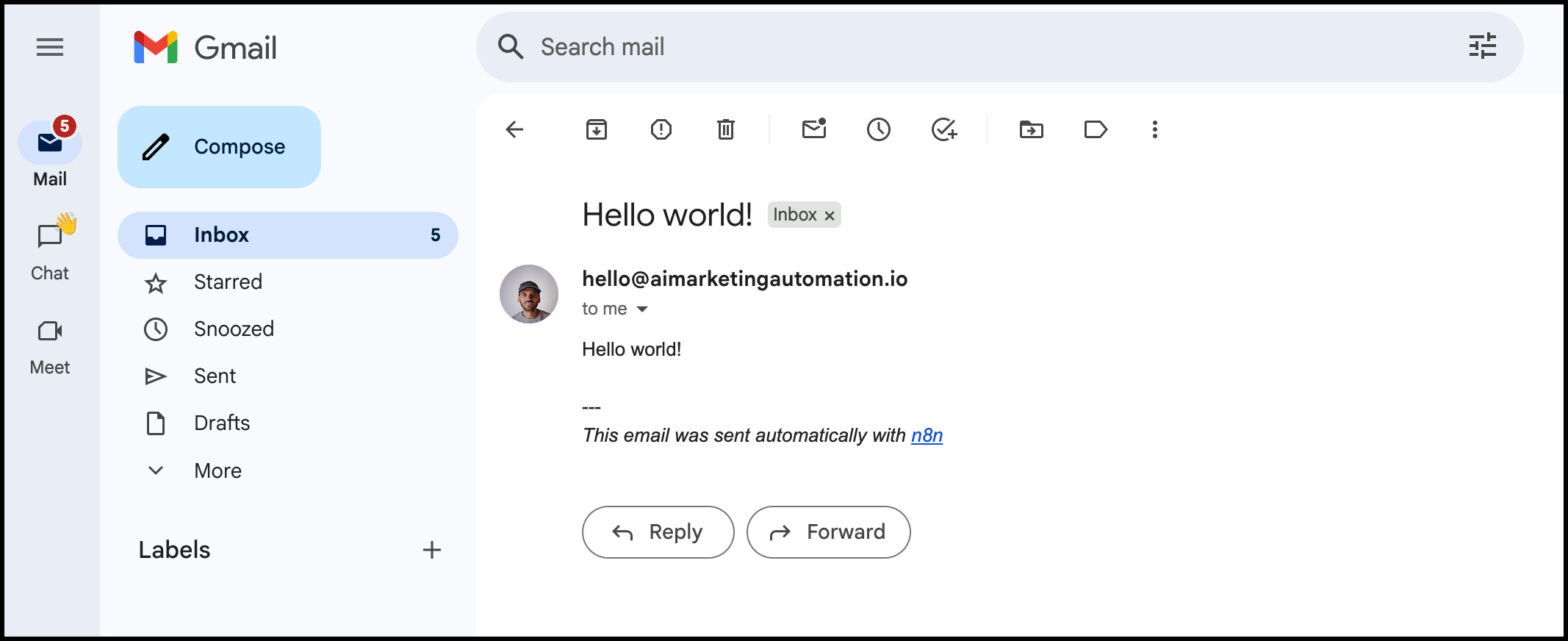Report the email as spam
Screen dimensions: 1568x641
coord(661,130)
